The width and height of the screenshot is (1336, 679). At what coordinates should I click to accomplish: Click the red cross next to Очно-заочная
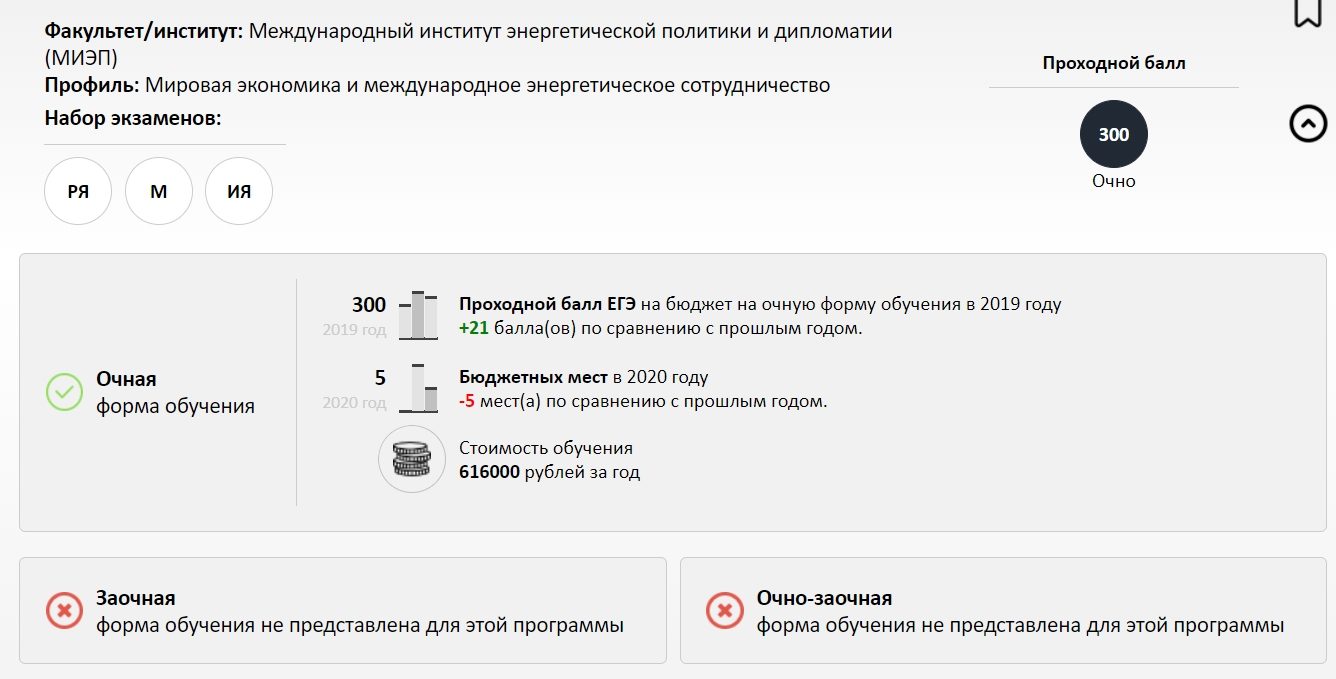click(x=725, y=610)
